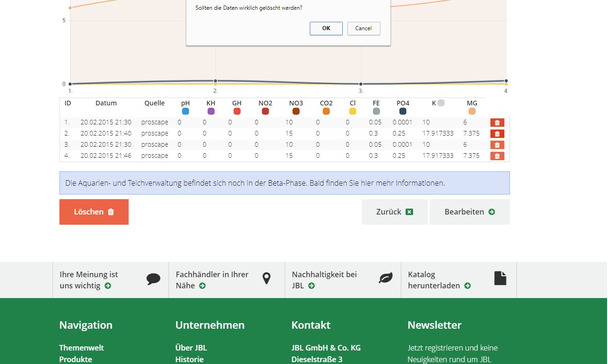The width and height of the screenshot is (608, 364).
Task: Click the red Löschen button
Action: [94, 212]
